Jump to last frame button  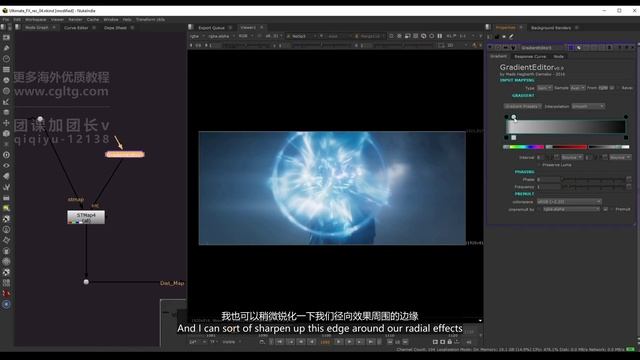(x=371, y=342)
